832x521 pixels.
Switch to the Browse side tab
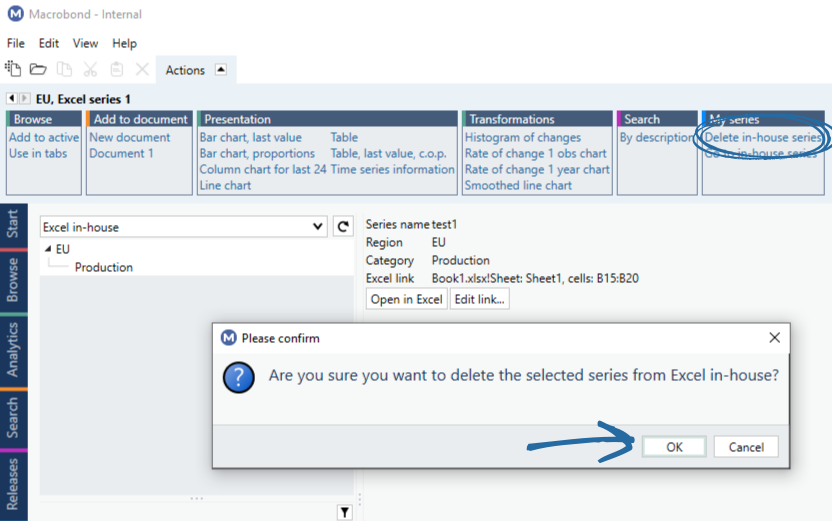pos(13,280)
